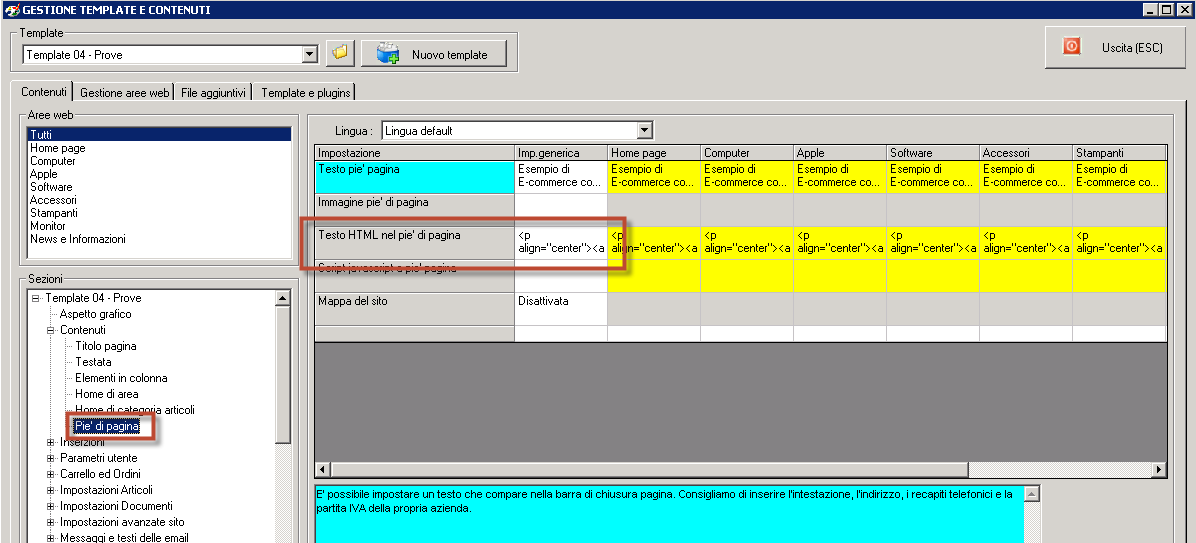Click the Sezioni tree scrollbar up arrow
The image size is (1196, 543).
(283, 298)
